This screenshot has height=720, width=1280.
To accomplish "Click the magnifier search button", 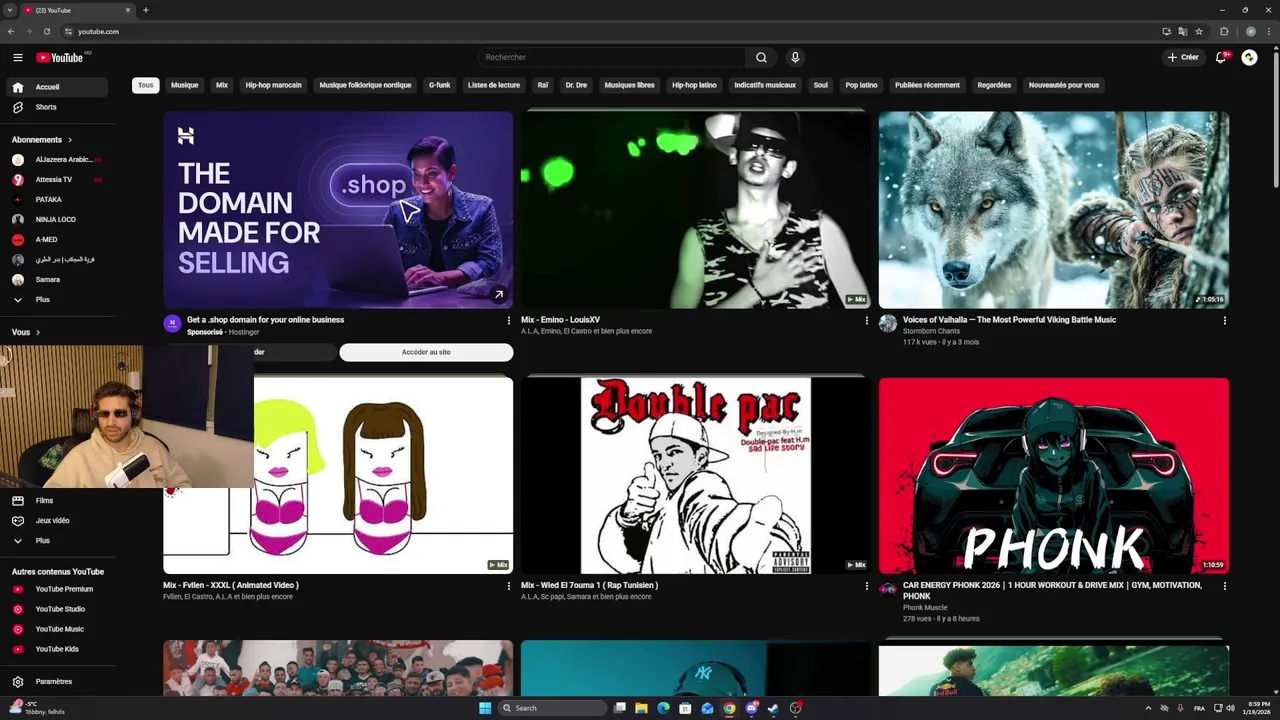I will (x=761, y=57).
